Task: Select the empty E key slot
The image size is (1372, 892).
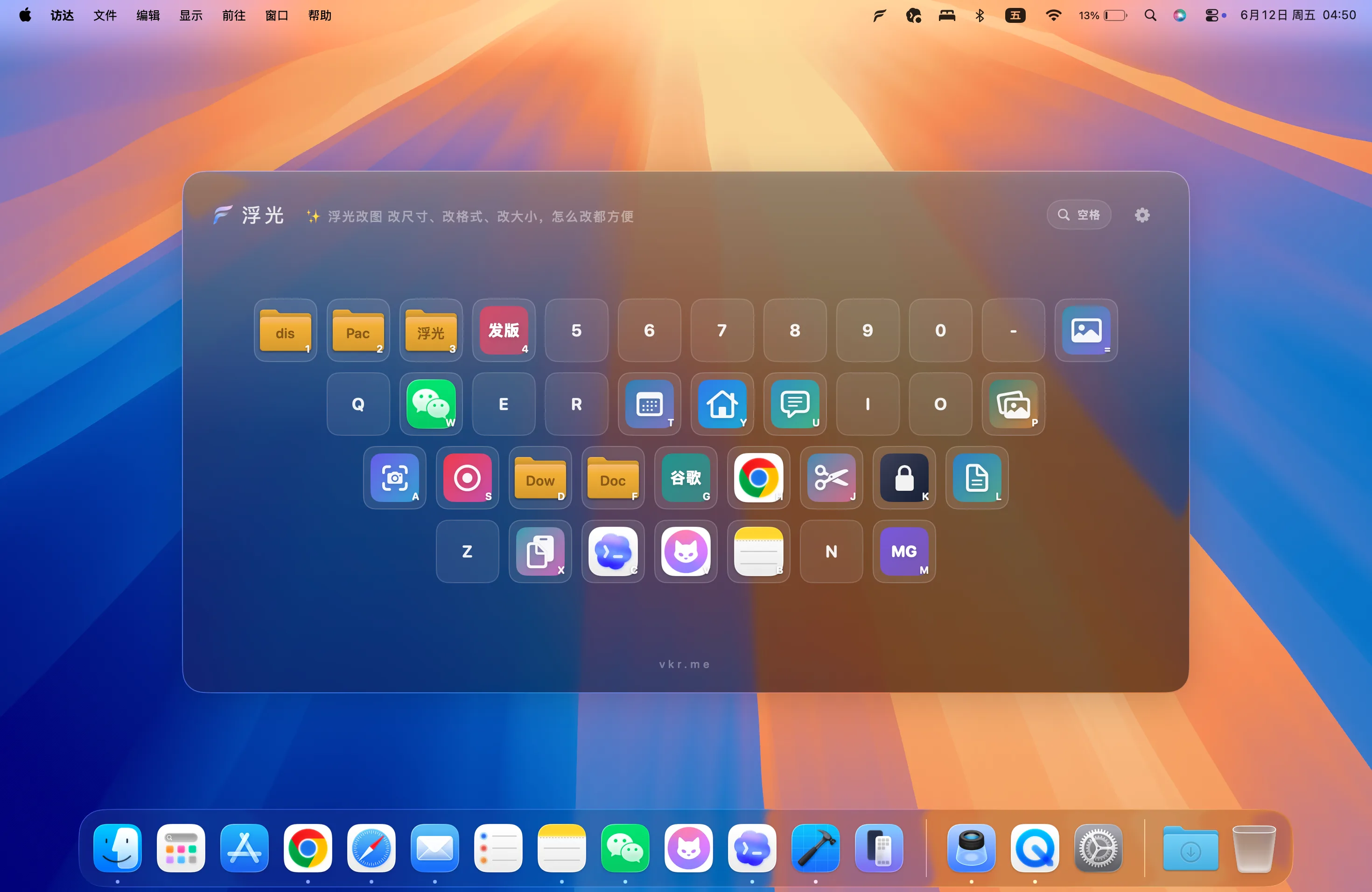Action: 504,404
